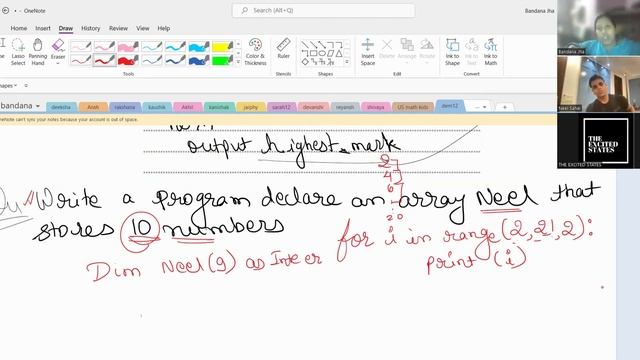Open the Eraser options dropdown arrow

[x=58, y=63]
